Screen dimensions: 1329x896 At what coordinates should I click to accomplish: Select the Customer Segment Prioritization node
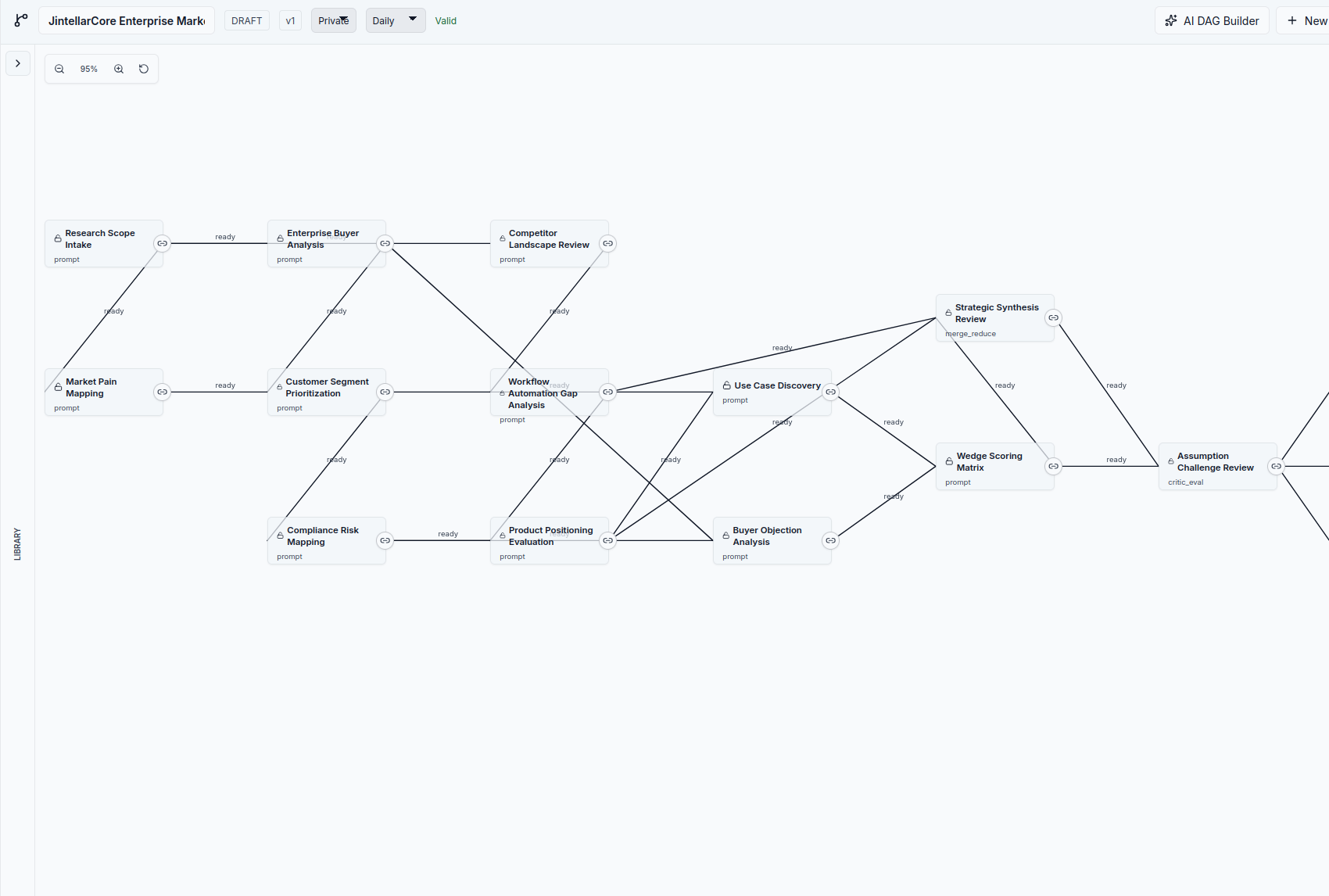pos(327,392)
